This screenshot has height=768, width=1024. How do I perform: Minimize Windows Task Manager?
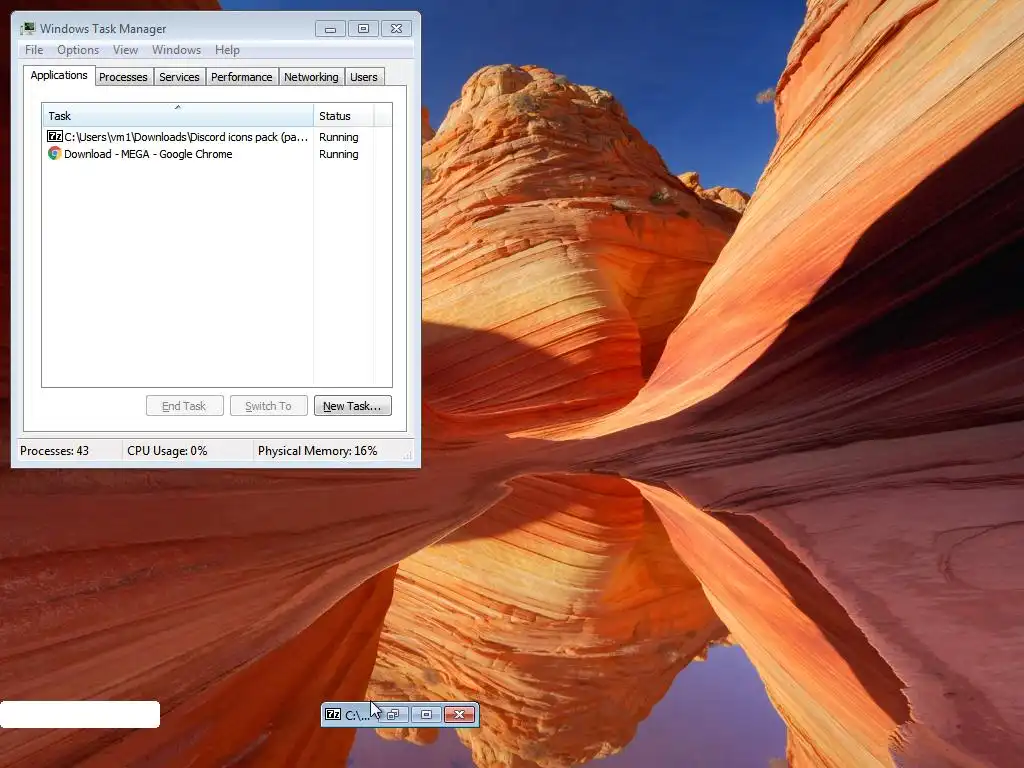click(330, 29)
